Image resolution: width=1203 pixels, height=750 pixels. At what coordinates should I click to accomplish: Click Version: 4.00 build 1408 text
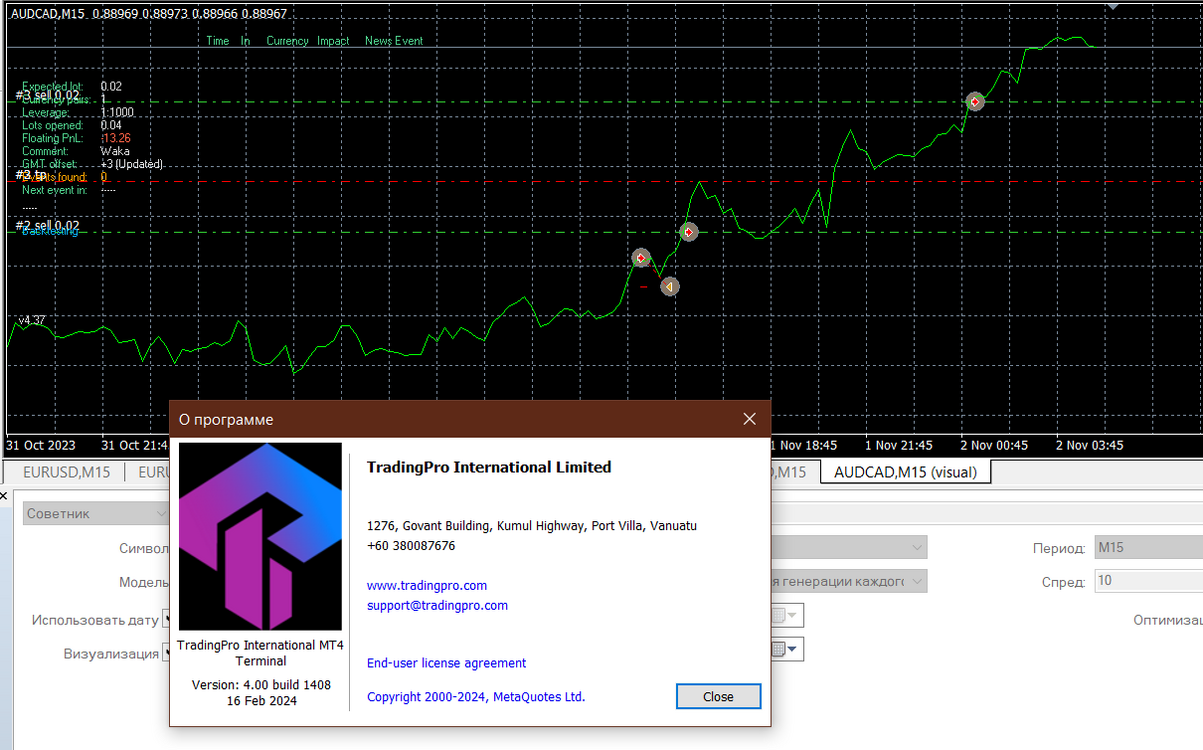261,685
